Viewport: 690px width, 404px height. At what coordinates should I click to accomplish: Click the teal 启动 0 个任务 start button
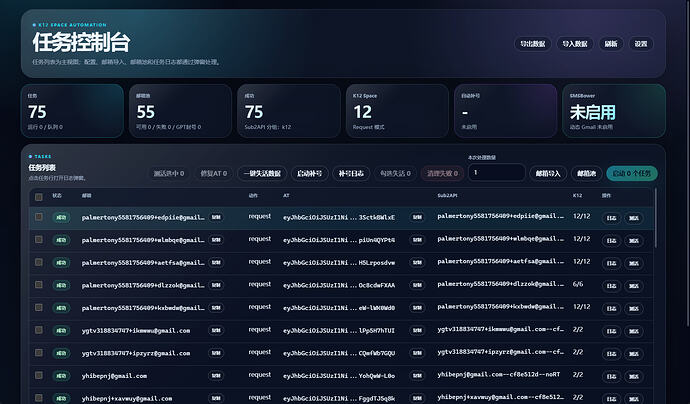coord(632,173)
